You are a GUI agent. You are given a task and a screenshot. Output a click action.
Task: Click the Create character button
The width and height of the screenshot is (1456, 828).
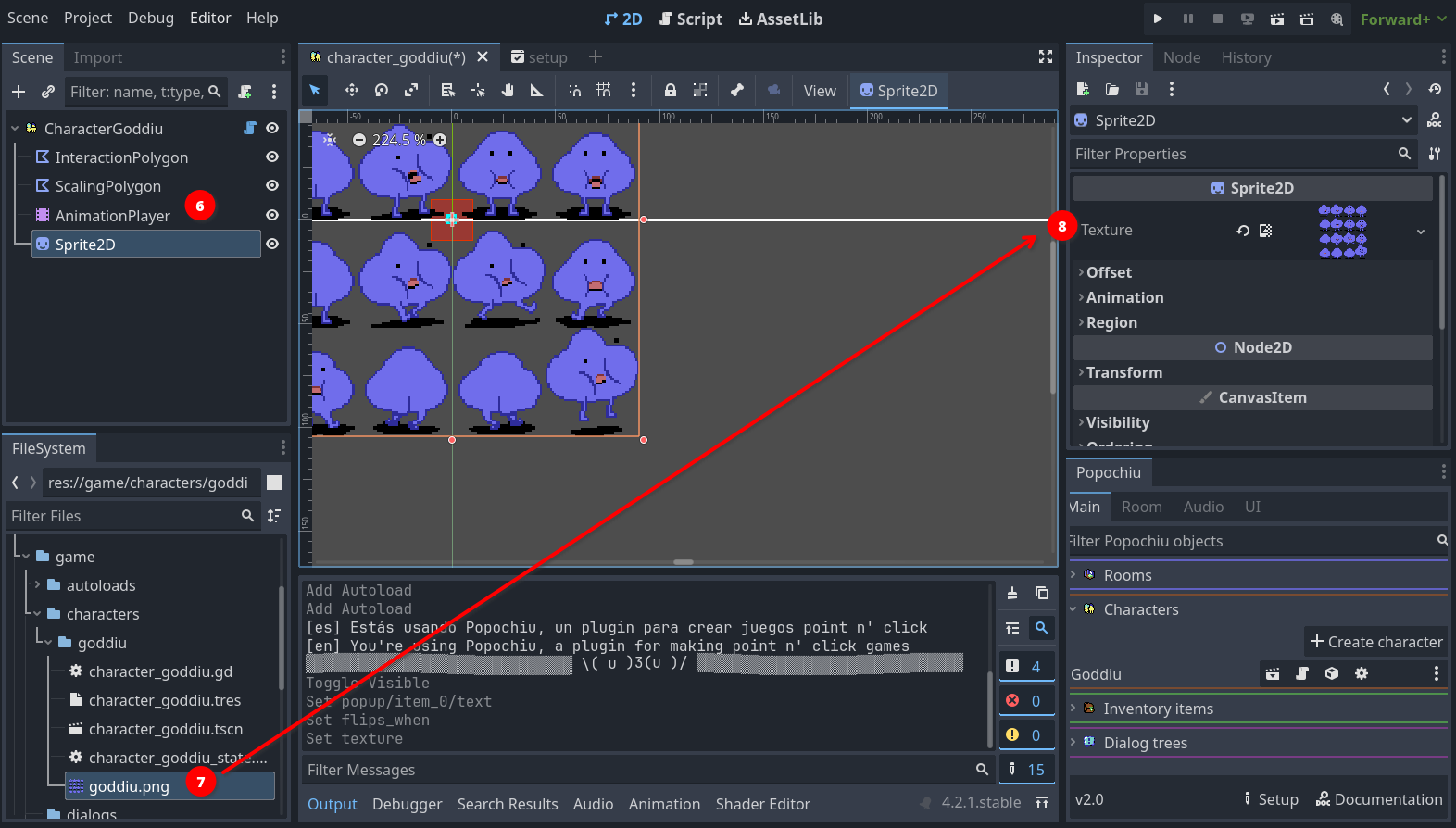tap(1375, 642)
